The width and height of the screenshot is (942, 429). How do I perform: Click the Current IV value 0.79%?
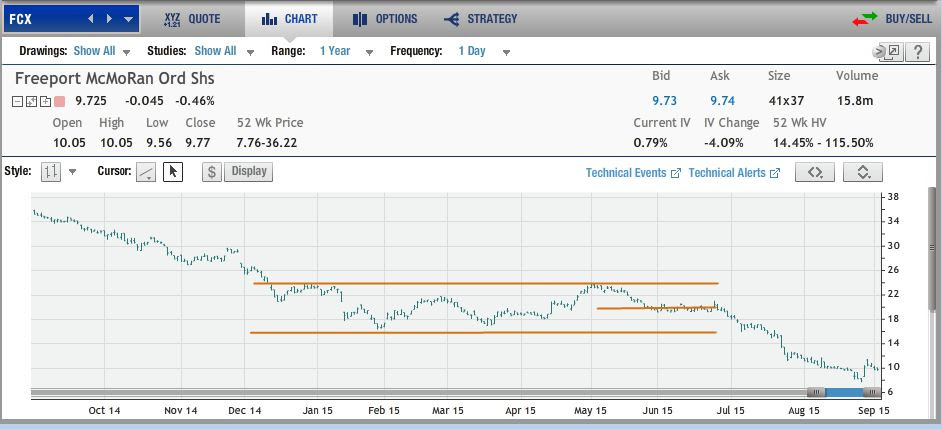(x=651, y=143)
